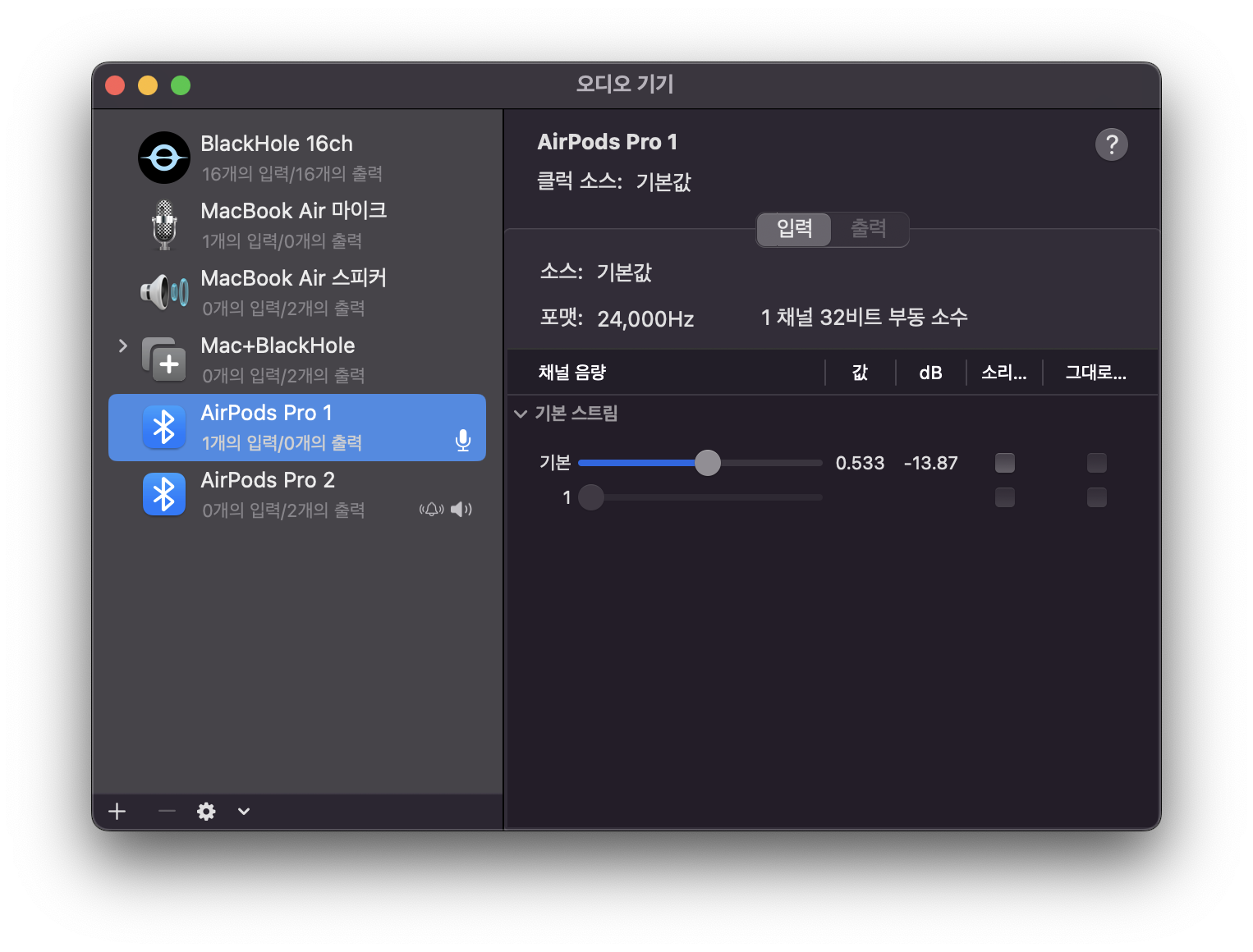The width and height of the screenshot is (1253, 952).
Task: Open the gear settings menu
Action: point(206,812)
